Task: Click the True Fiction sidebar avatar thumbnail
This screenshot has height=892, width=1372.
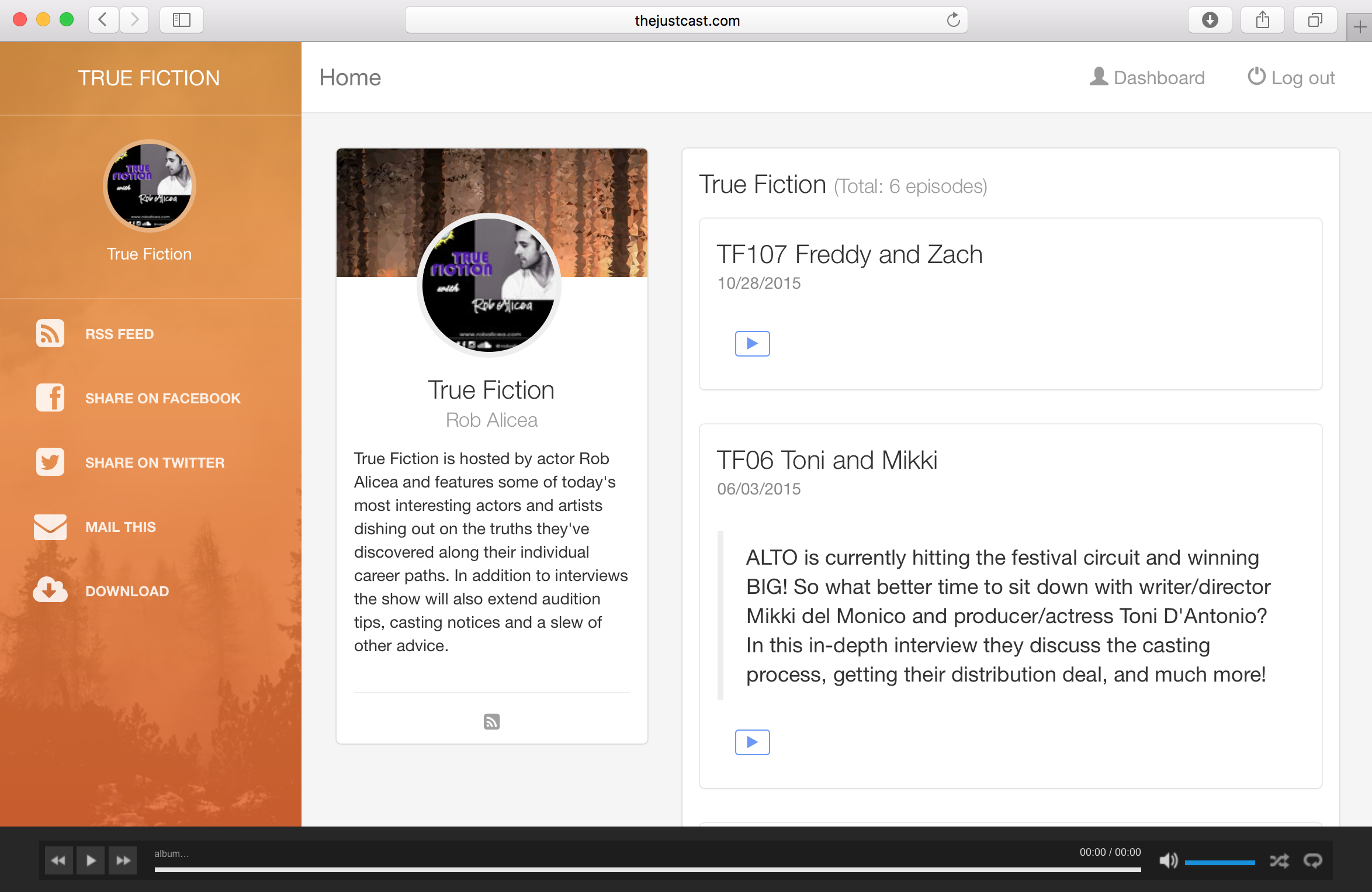Action: pos(150,186)
